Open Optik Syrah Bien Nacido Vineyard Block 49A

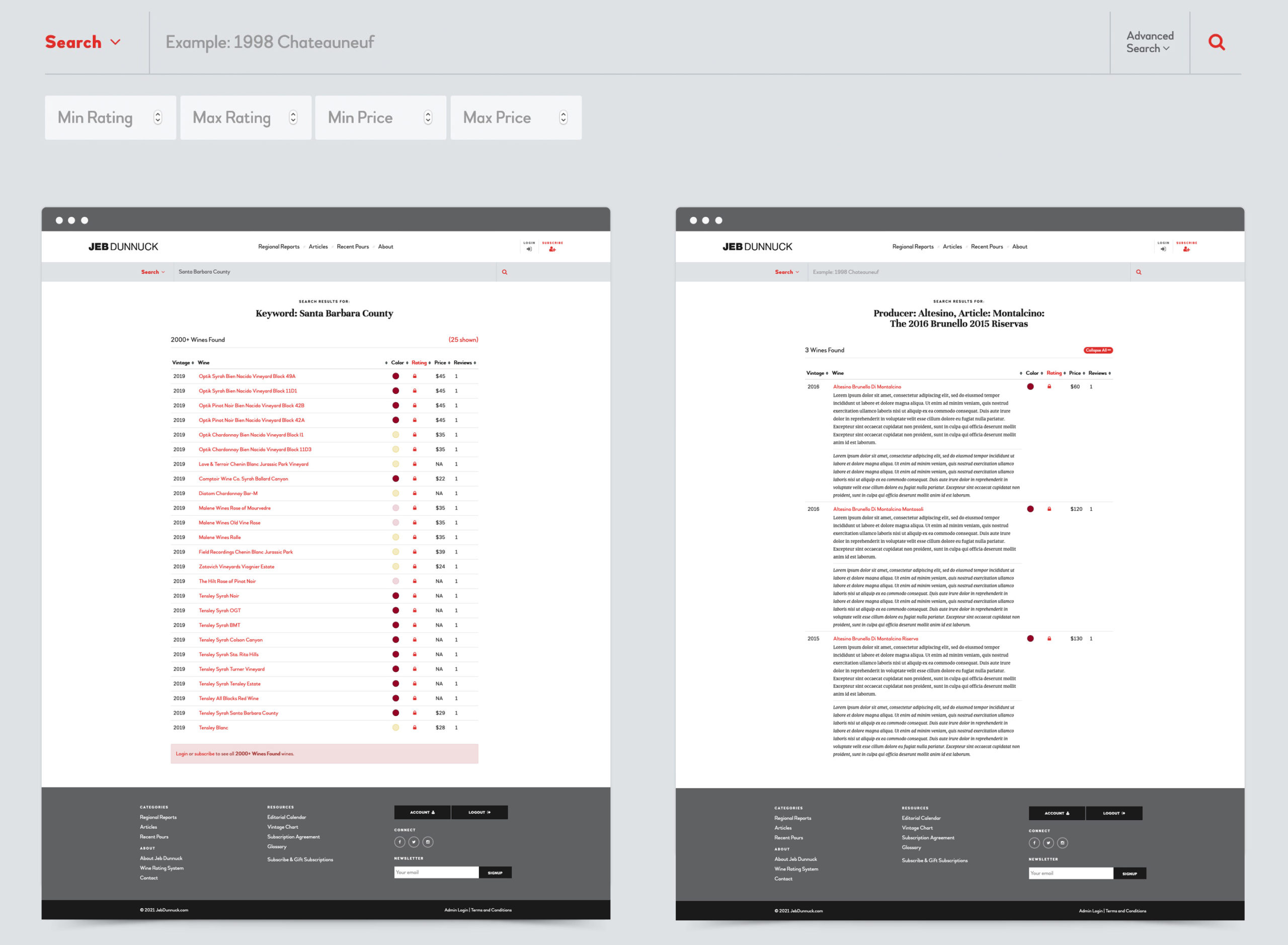click(247, 376)
